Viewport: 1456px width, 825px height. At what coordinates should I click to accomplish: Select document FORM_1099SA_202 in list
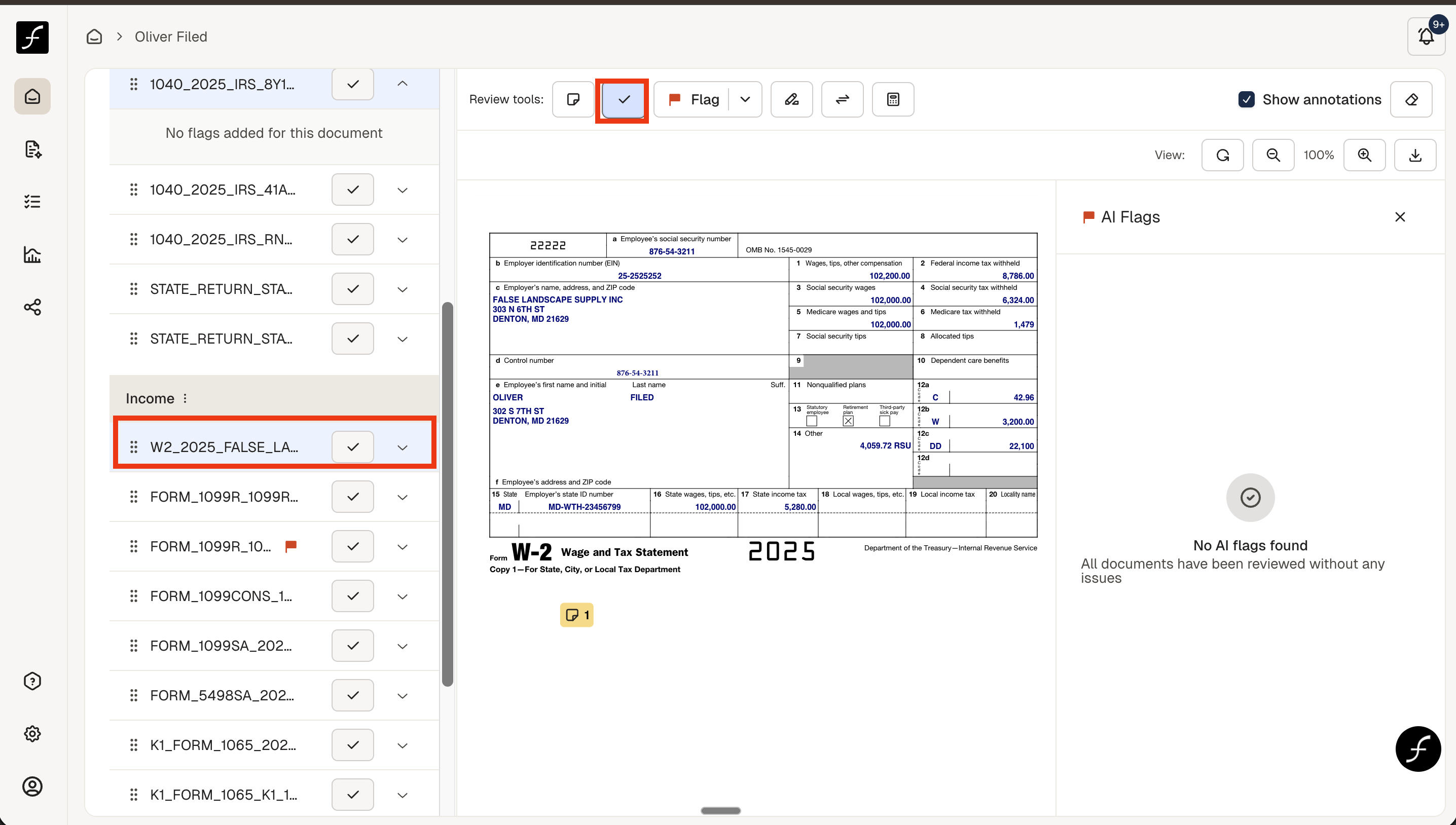click(221, 646)
